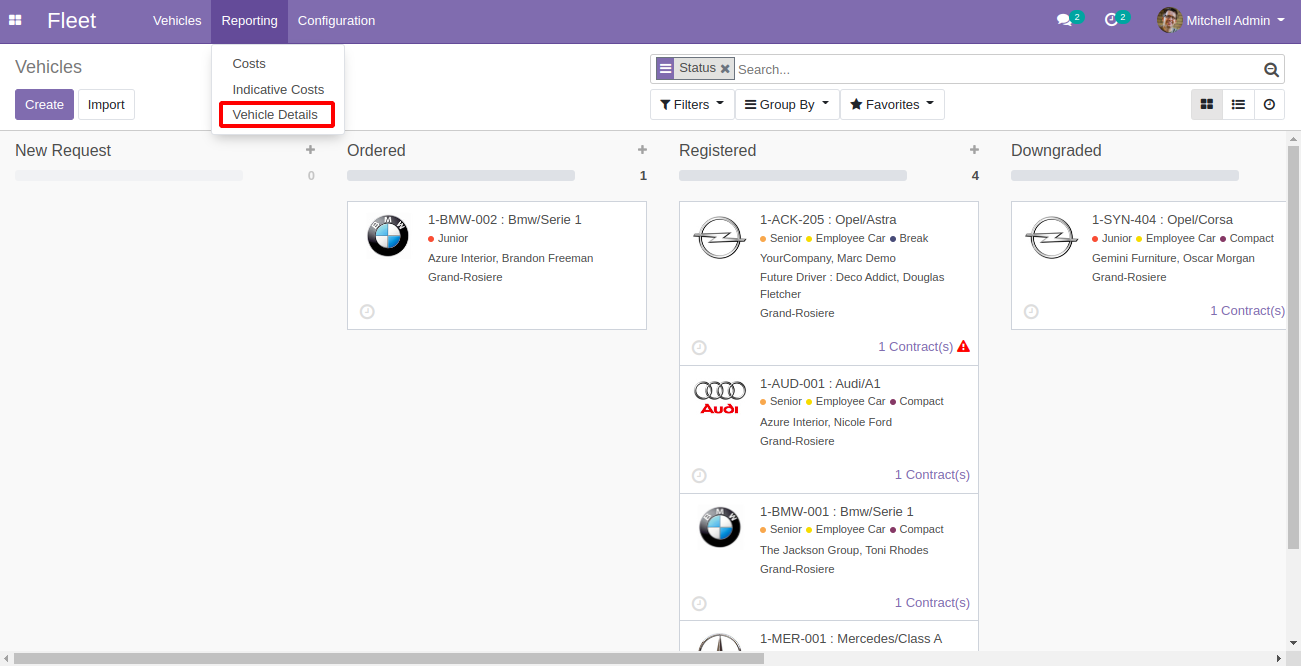
Task: Open activity clock on 1-SYN-404 card
Action: point(1031,311)
